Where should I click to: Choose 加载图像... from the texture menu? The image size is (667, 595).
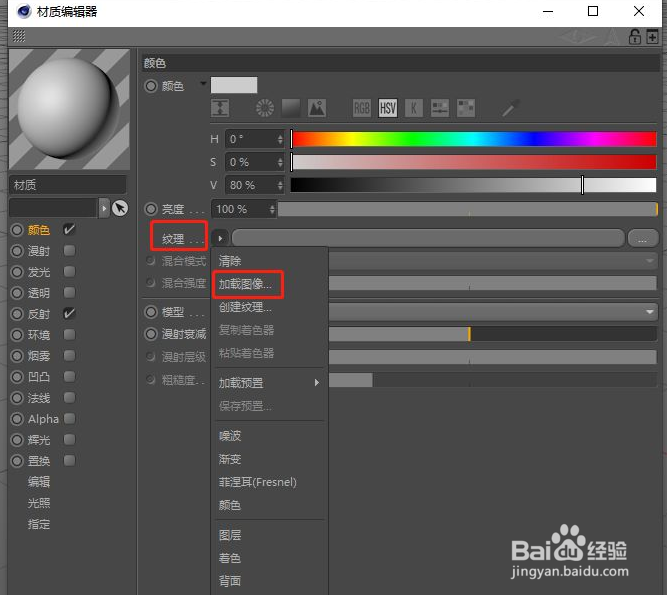(x=245, y=284)
